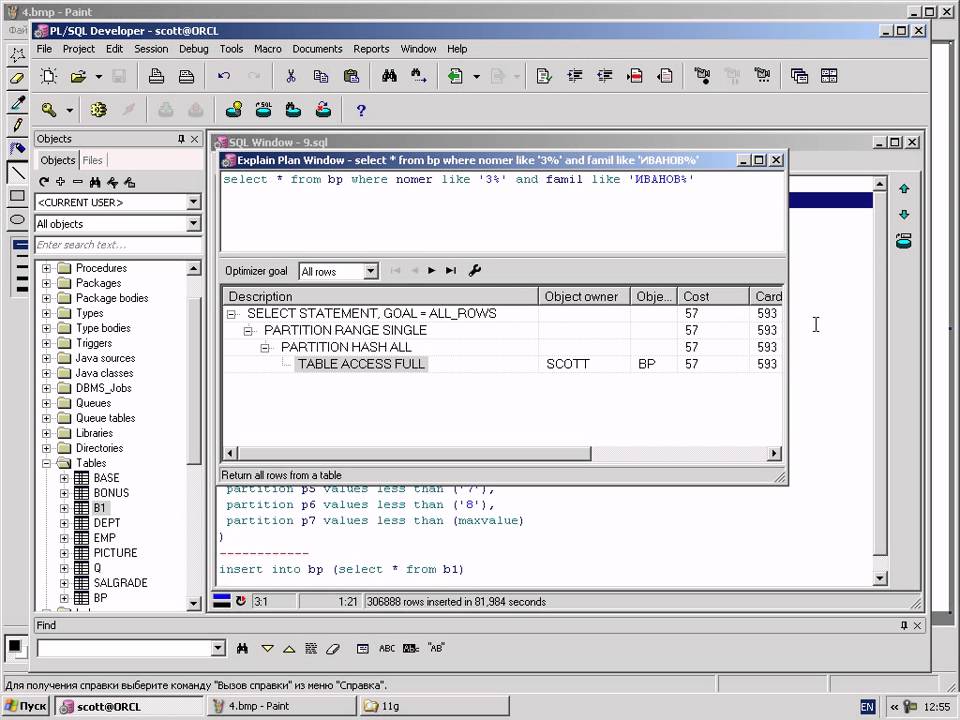Click the Print toolbar icon

(156, 76)
